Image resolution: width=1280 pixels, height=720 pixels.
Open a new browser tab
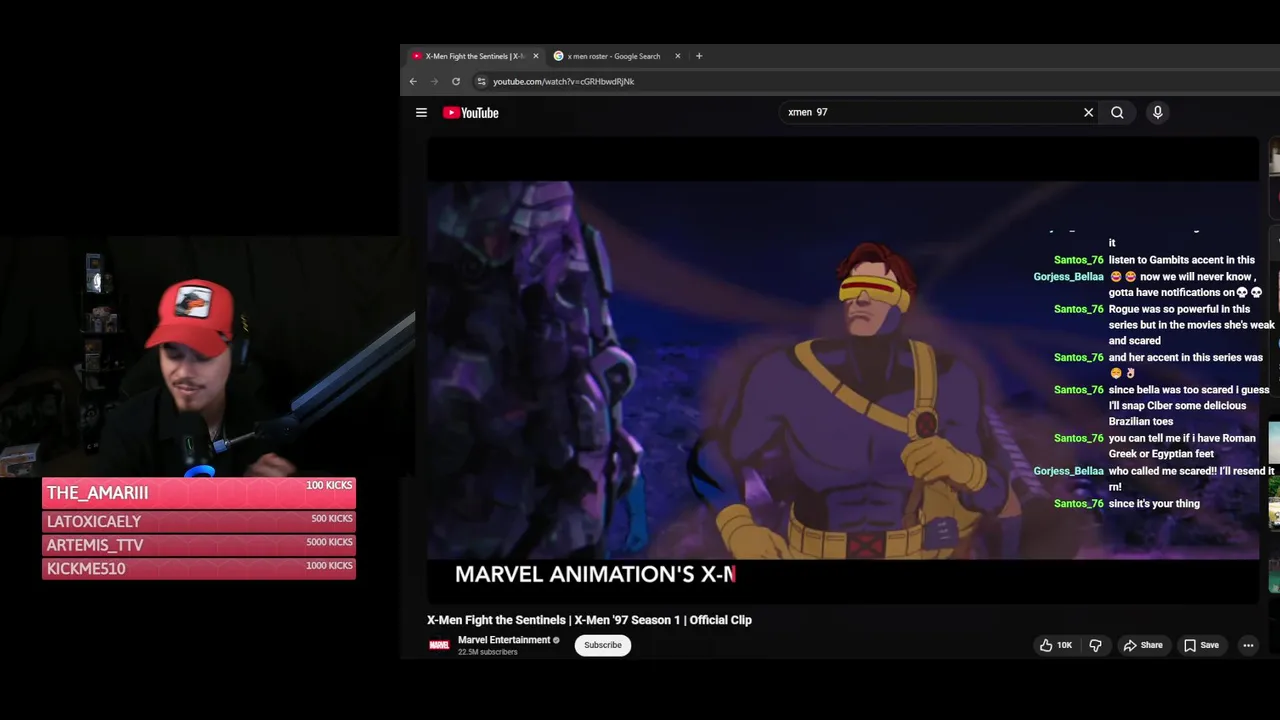coord(699,56)
